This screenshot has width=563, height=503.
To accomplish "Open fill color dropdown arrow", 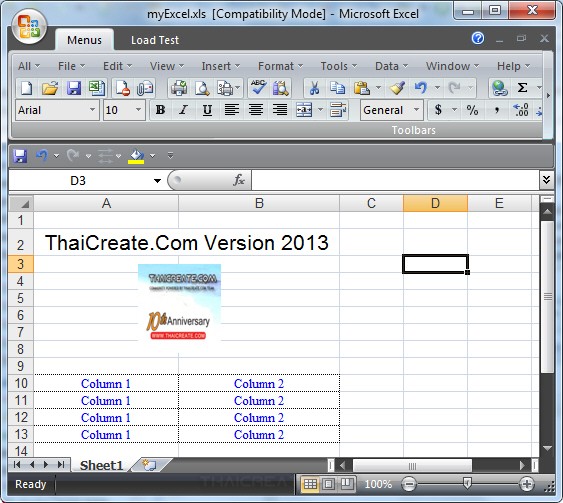I will coord(152,156).
